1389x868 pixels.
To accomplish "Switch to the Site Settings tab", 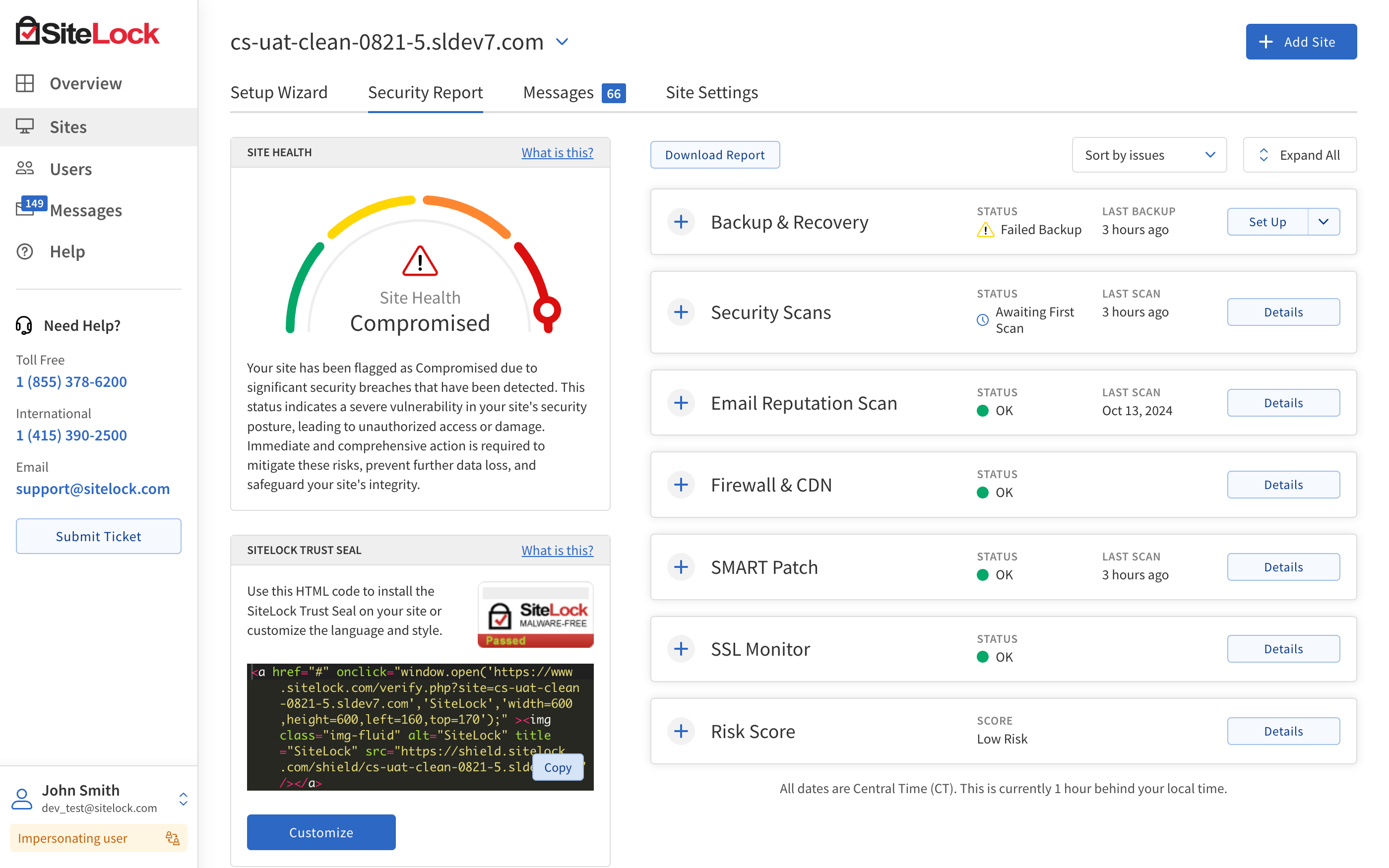I will tap(712, 92).
